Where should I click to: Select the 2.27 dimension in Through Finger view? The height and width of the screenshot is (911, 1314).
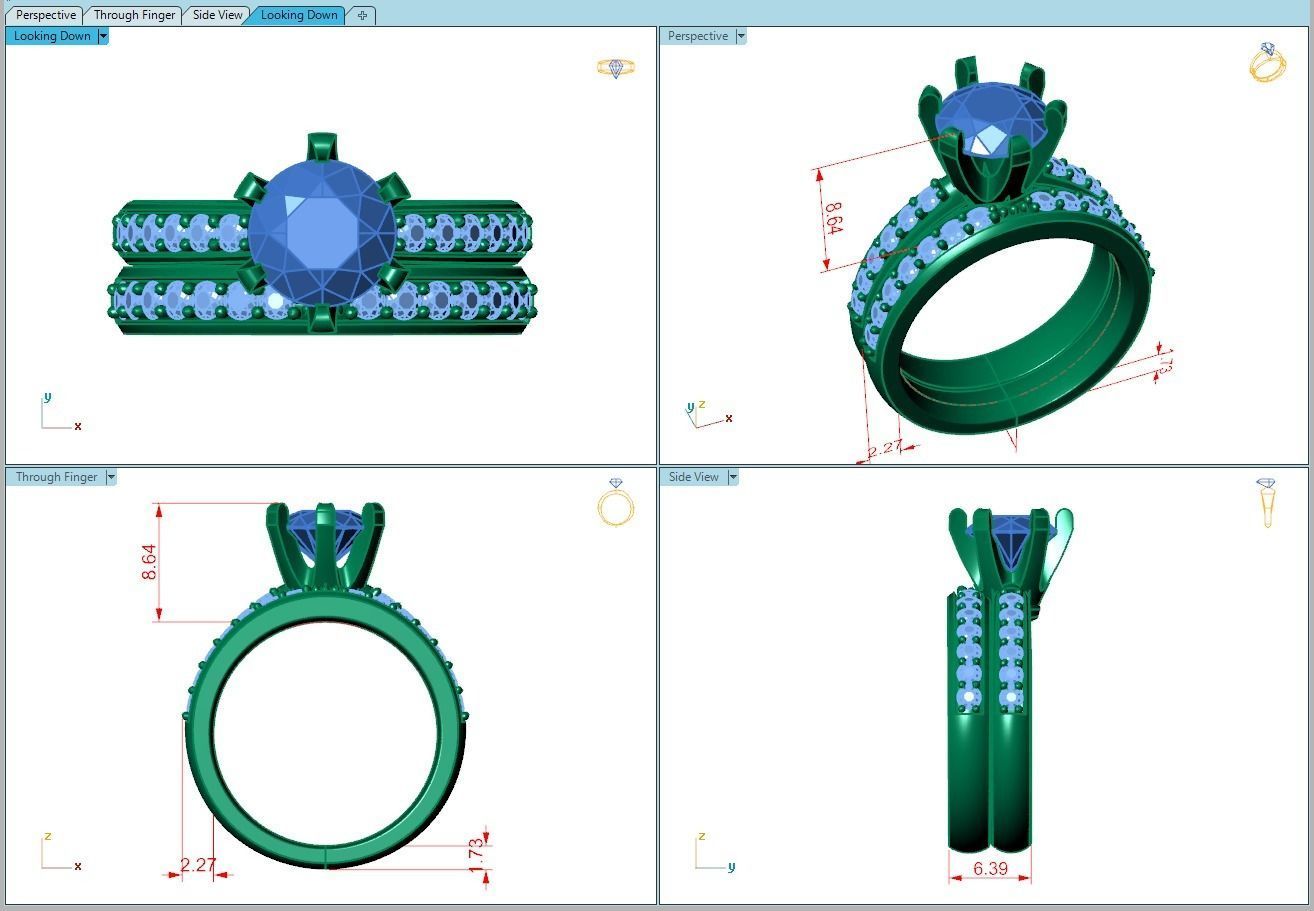tap(198, 865)
